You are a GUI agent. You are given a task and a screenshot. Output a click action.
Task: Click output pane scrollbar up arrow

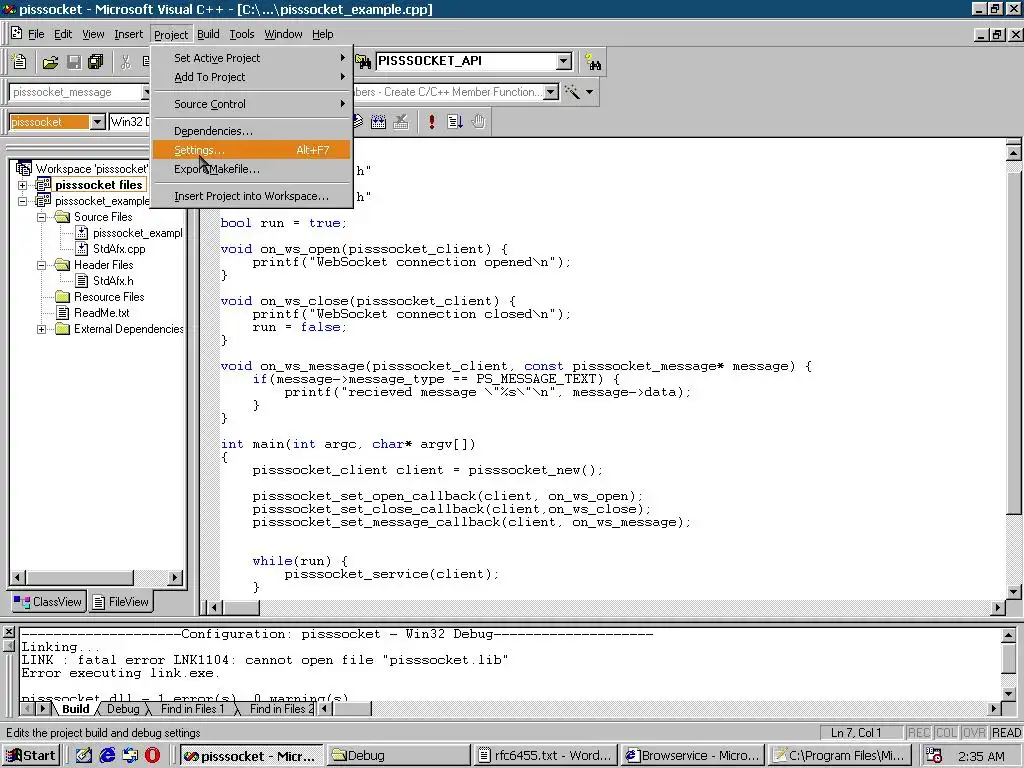(1008, 635)
